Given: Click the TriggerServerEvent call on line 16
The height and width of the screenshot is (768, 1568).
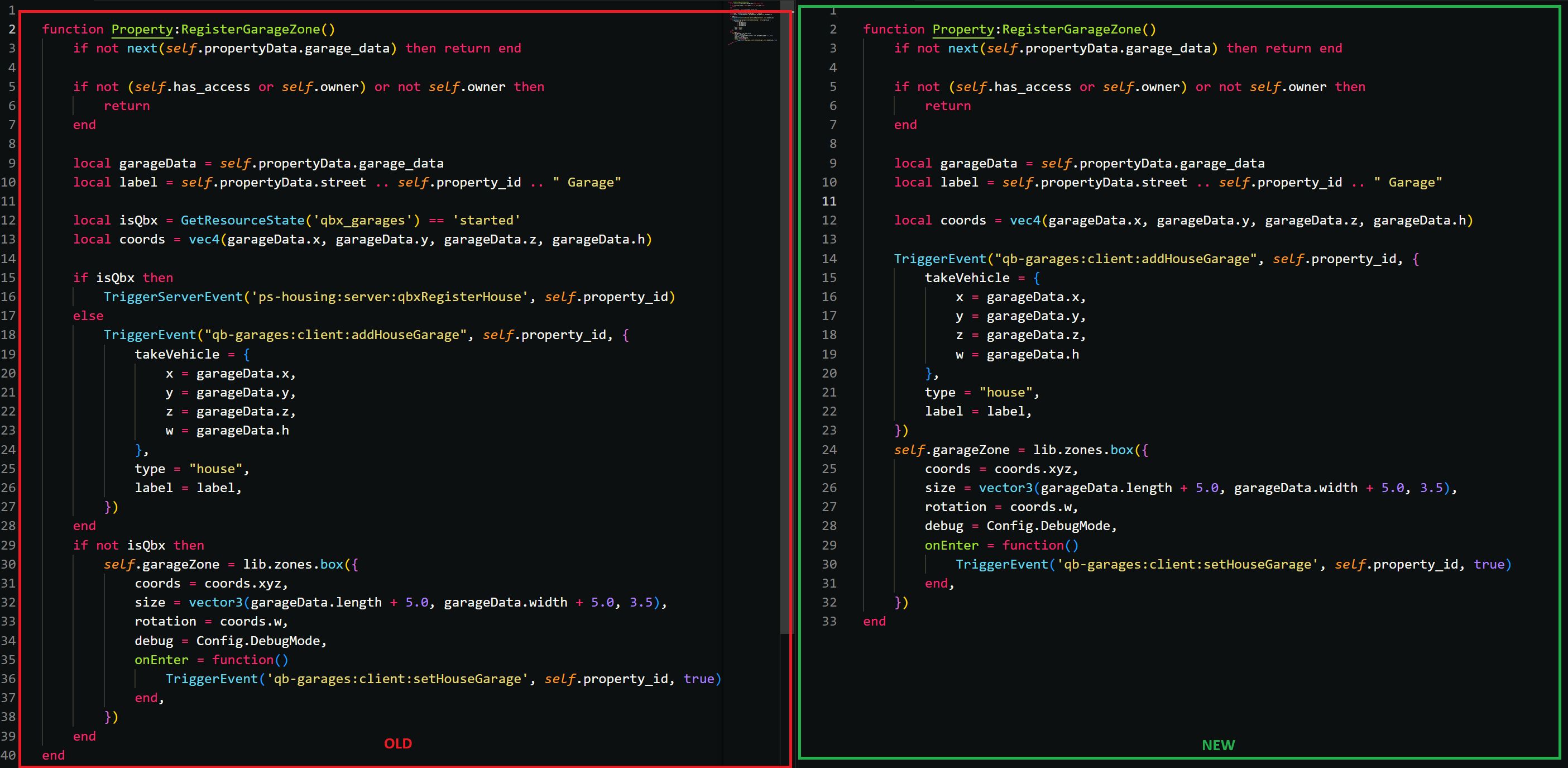Looking at the screenshot, I should 173,297.
